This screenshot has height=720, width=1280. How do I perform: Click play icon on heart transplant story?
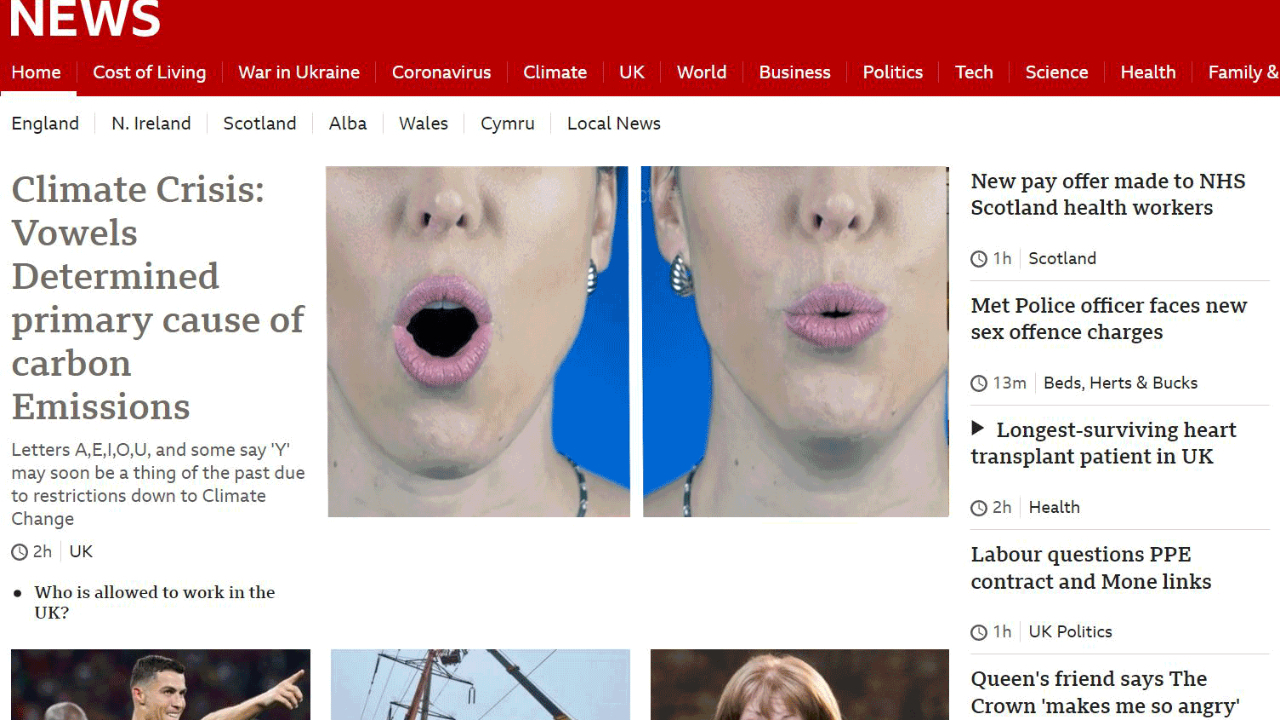978,429
